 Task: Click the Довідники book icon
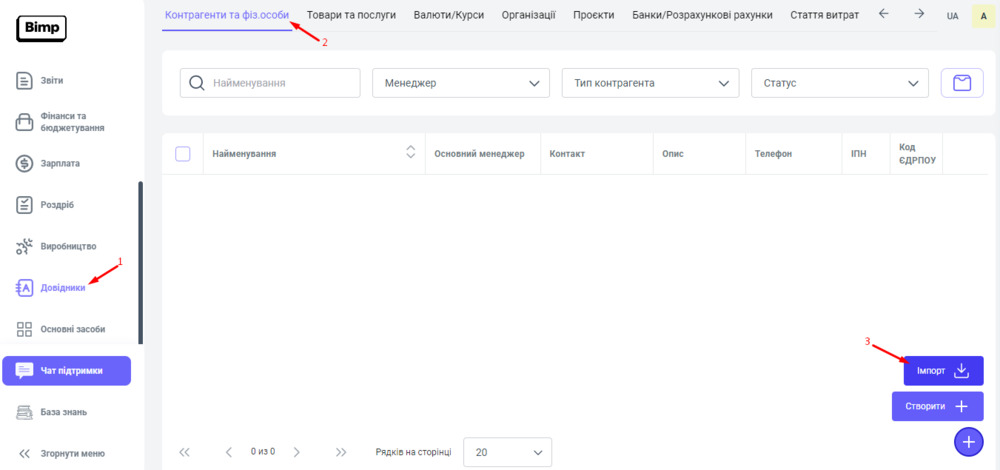pyautogui.click(x=26, y=288)
